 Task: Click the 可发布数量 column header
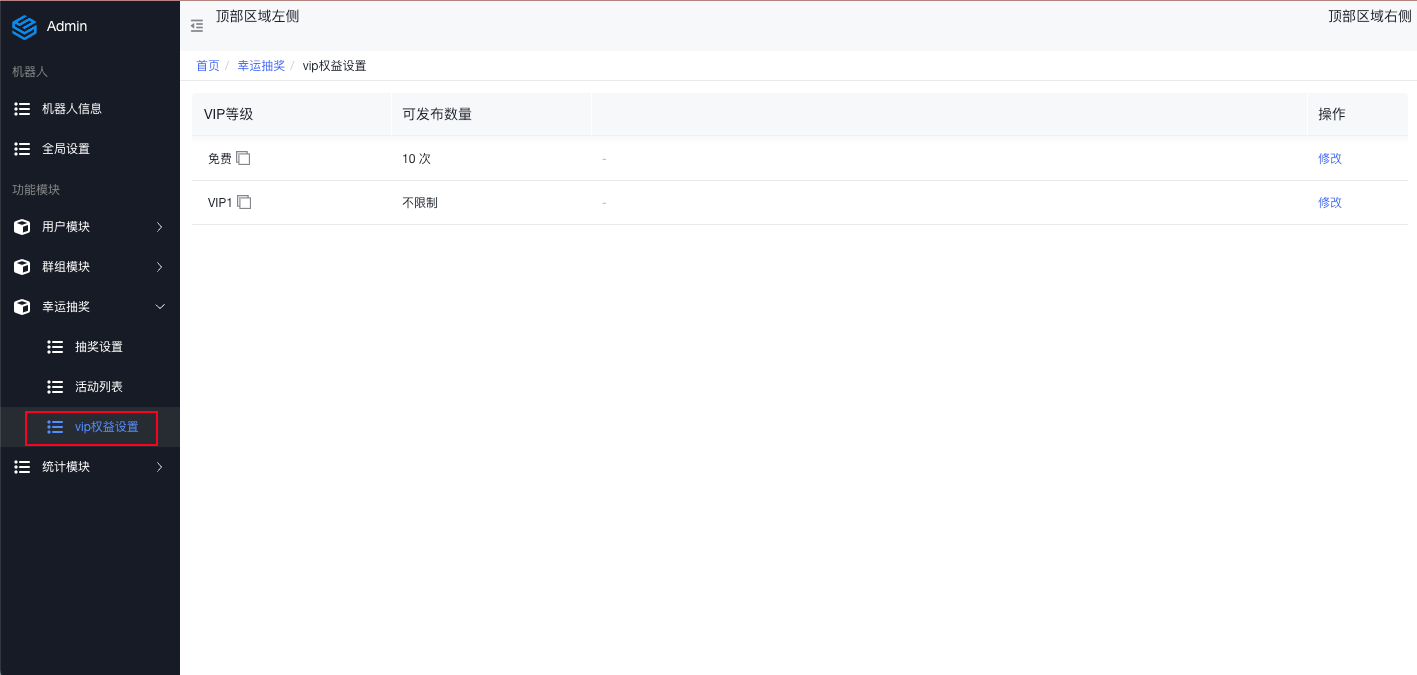point(437,114)
